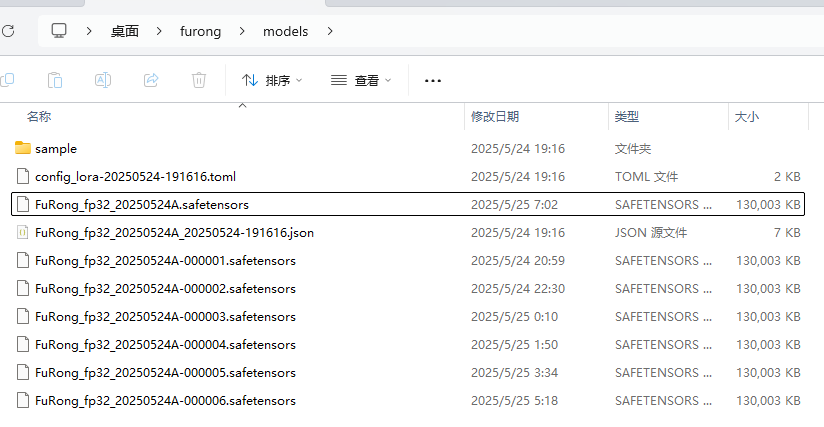Expand the chevron after furong in breadcrumb
The image size is (824, 427).
tap(242, 31)
